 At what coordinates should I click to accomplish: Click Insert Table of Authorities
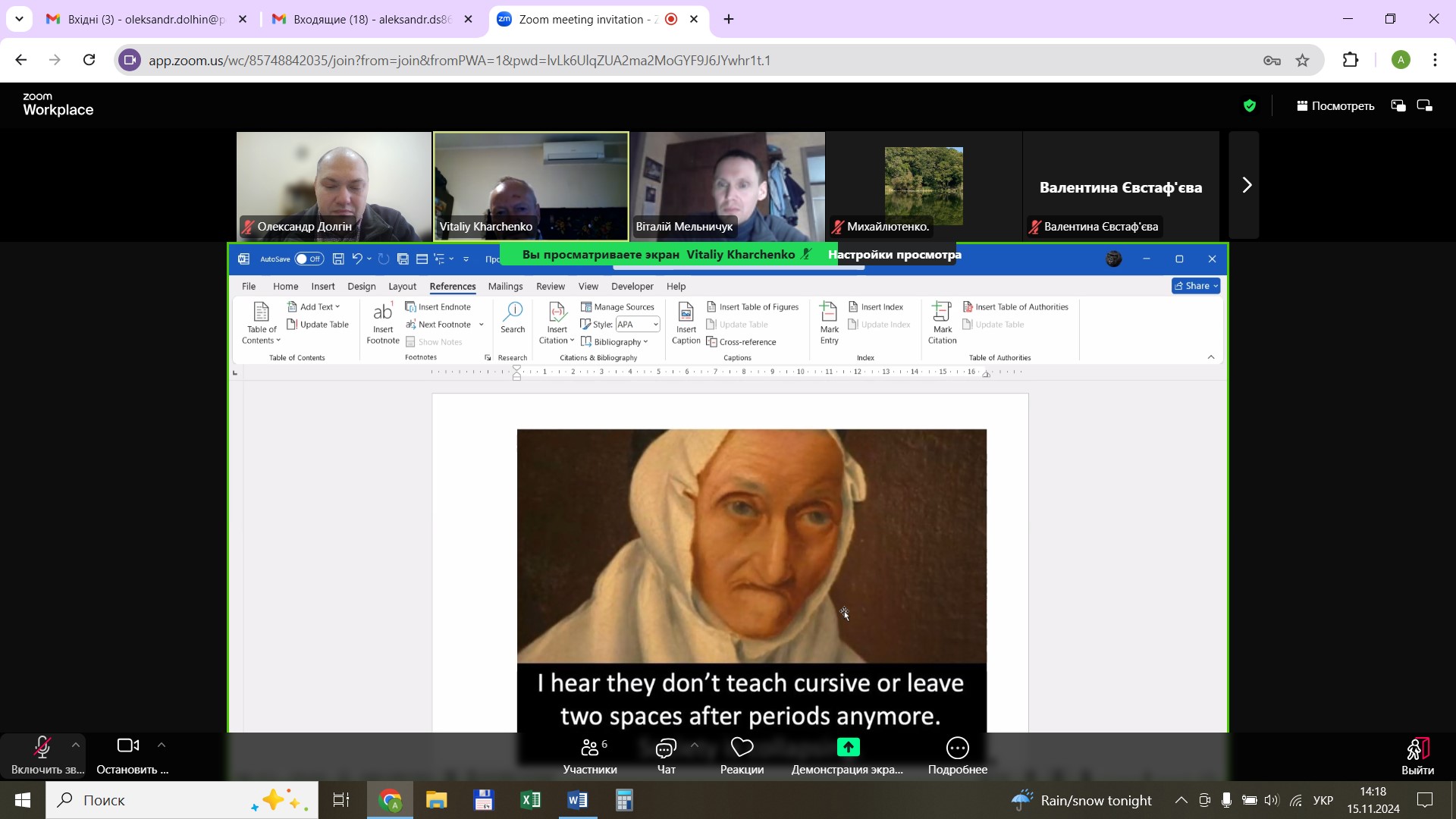1015,307
